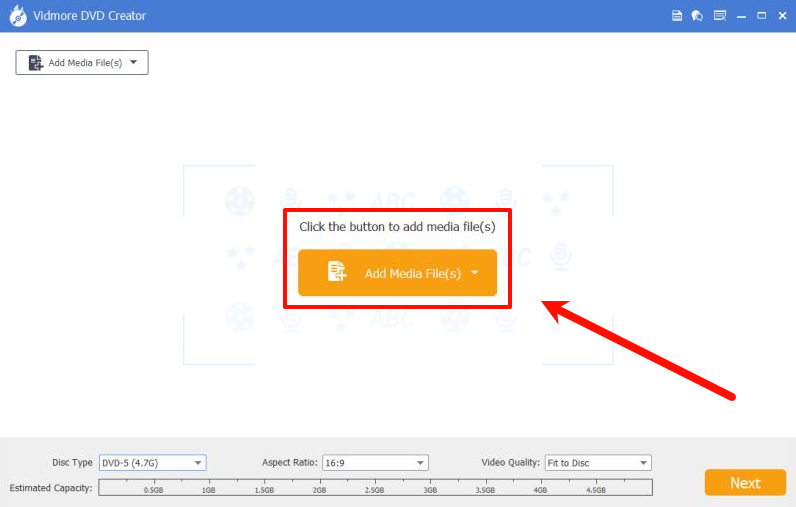The height and width of the screenshot is (507, 796).
Task: Open the Aspect Ratio 16:9 dropdown
Action: (x=376, y=463)
